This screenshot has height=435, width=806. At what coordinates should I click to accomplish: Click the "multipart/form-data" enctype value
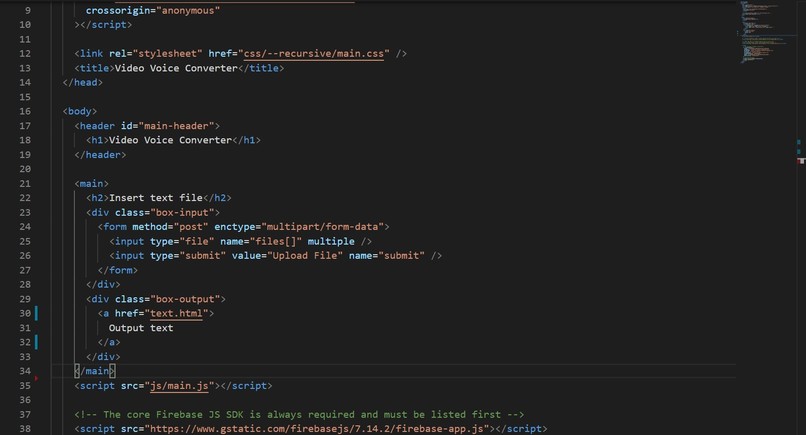pos(323,227)
